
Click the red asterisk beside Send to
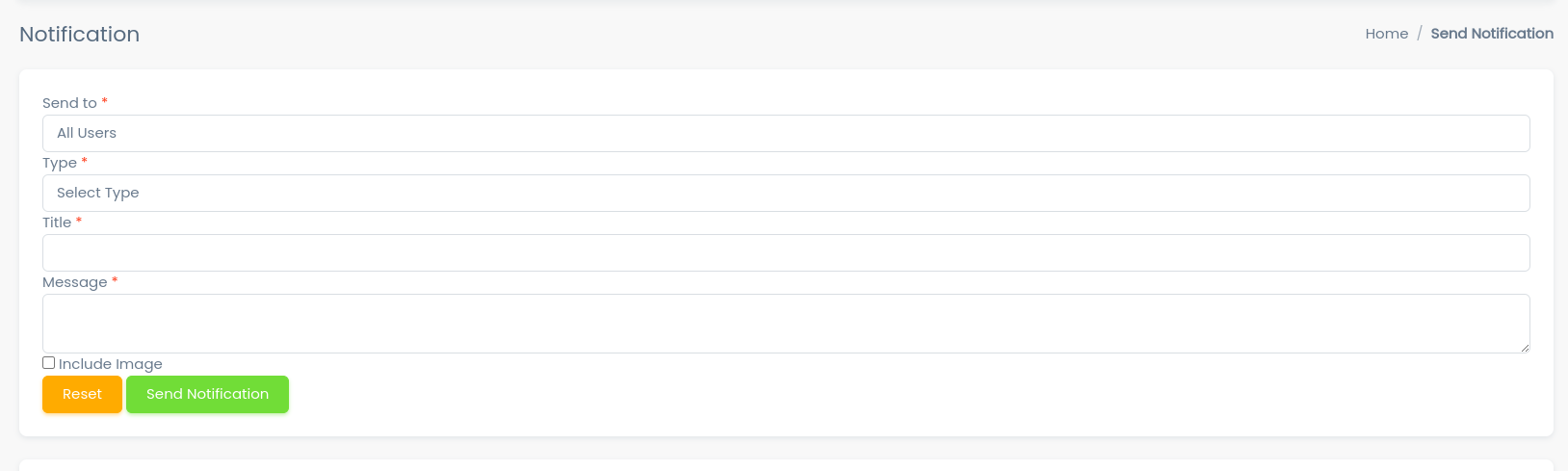(x=105, y=101)
